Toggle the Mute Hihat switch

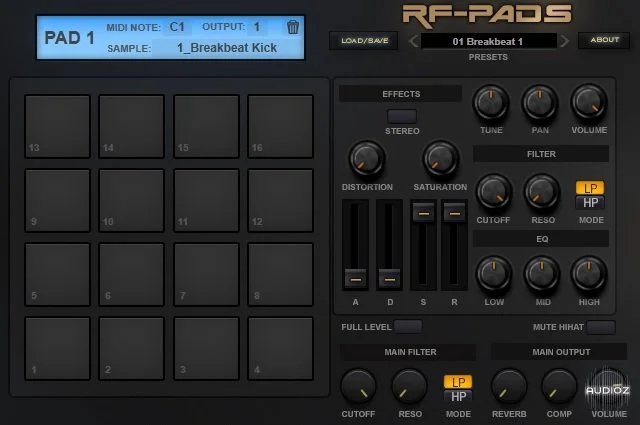(601, 327)
